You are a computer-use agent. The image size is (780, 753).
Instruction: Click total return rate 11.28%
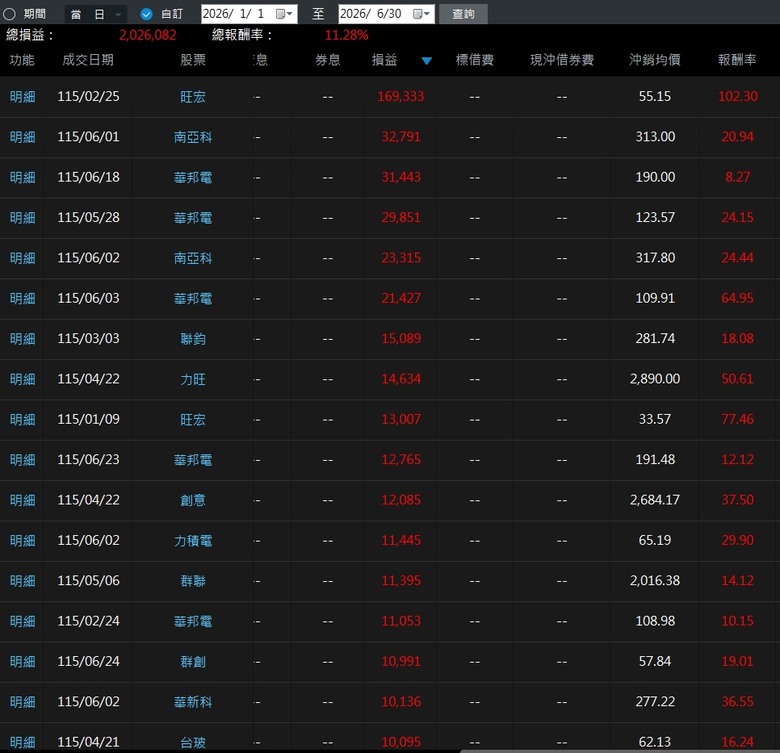(x=347, y=35)
